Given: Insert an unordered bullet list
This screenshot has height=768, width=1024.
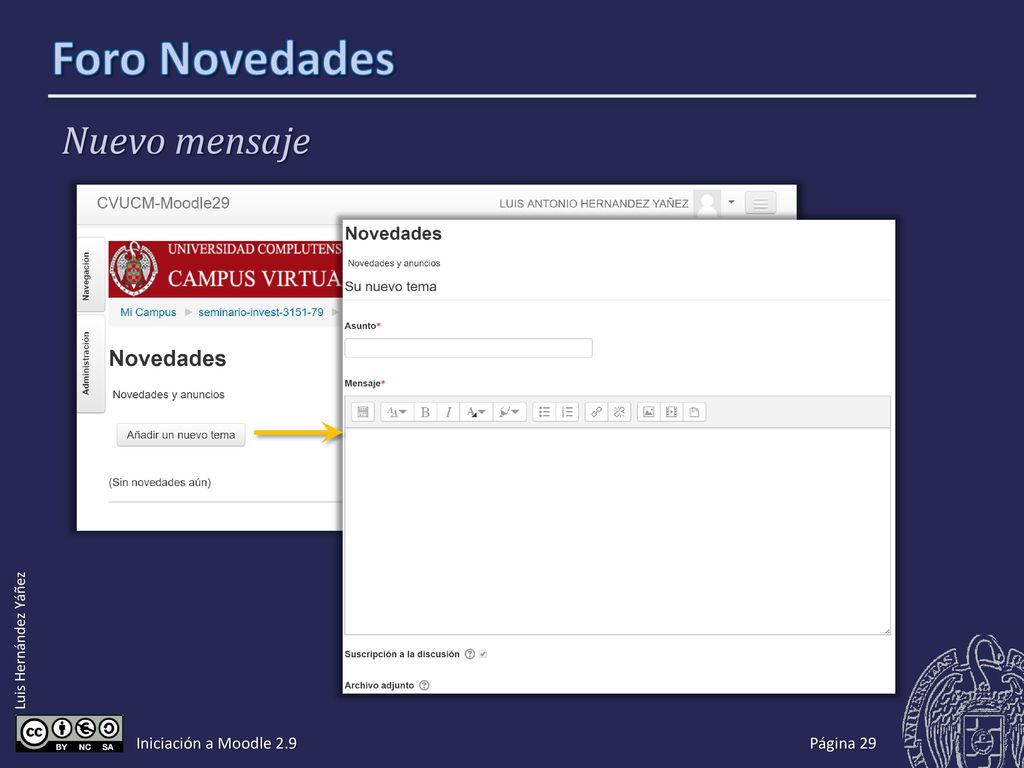Looking at the screenshot, I should 544,412.
